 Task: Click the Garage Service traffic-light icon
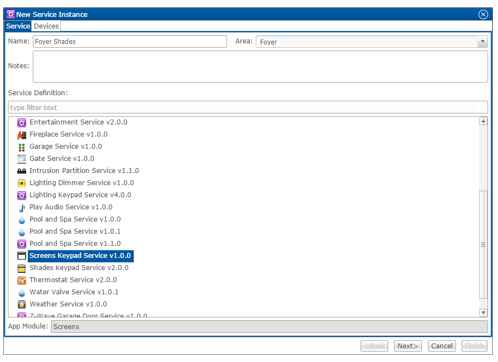tap(22, 147)
